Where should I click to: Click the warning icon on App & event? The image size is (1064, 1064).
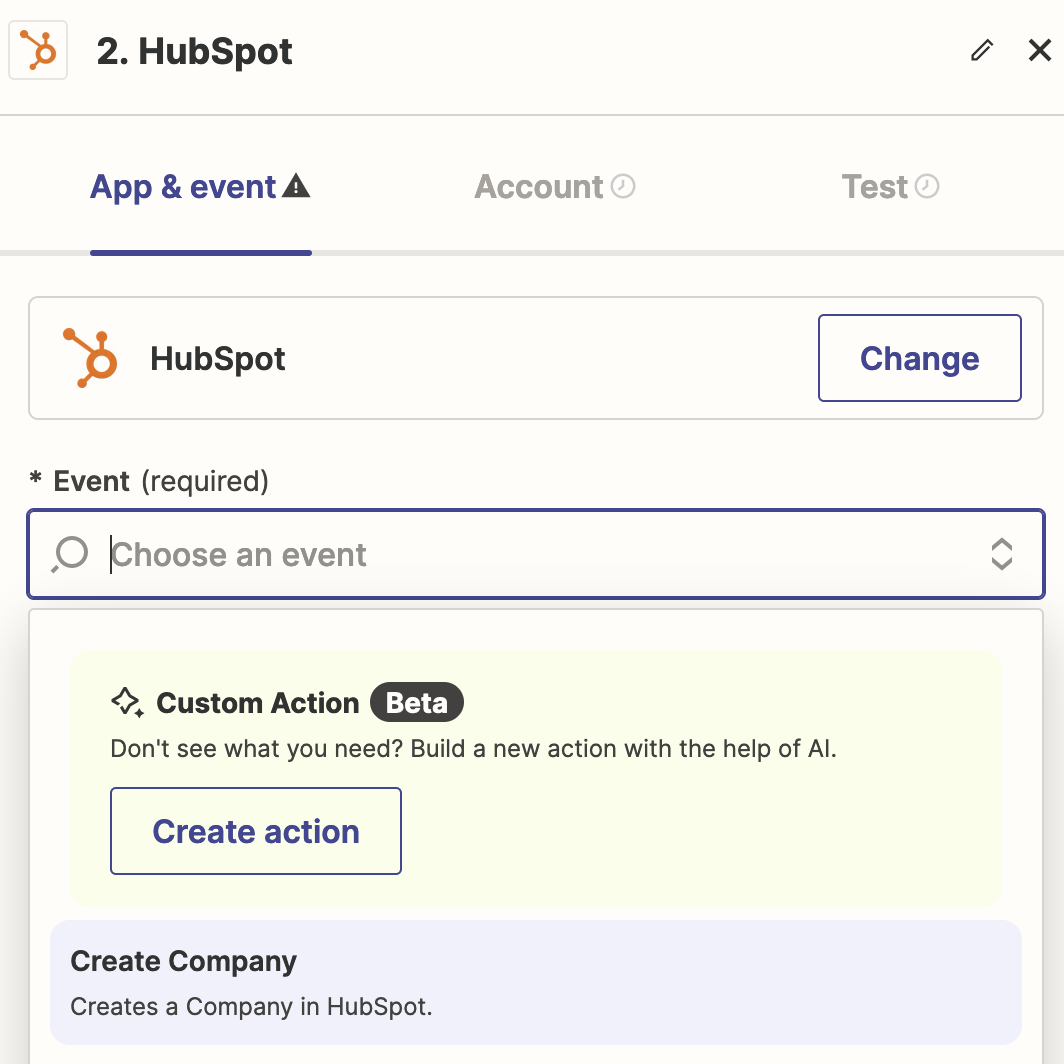296,186
